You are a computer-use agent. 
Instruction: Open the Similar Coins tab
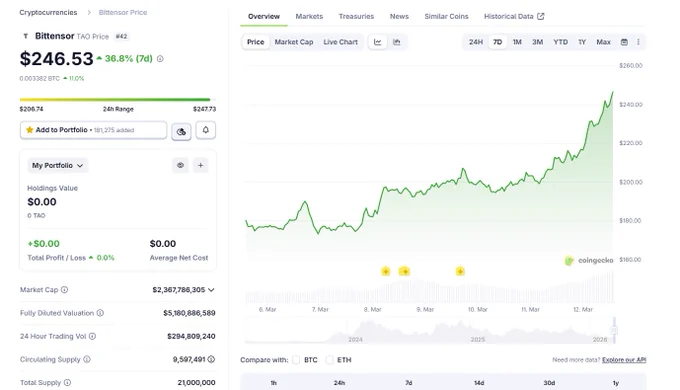pyautogui.click(x=446, y=16)
